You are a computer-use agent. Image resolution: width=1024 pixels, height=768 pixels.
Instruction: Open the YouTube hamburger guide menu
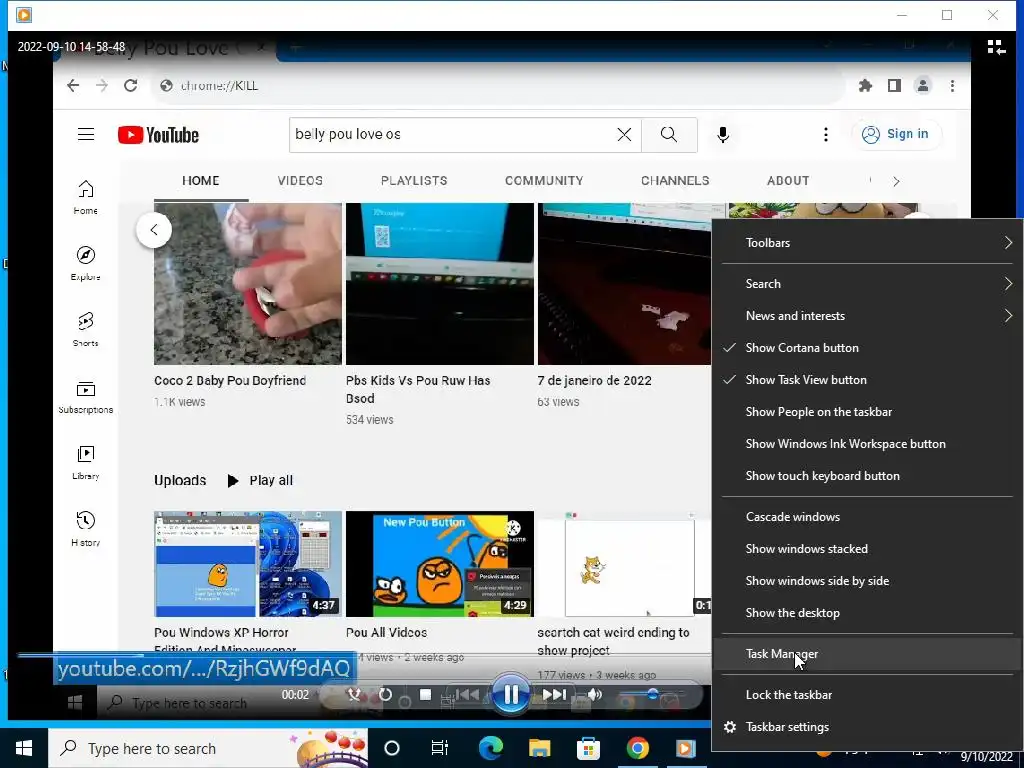tap(86, 135)
